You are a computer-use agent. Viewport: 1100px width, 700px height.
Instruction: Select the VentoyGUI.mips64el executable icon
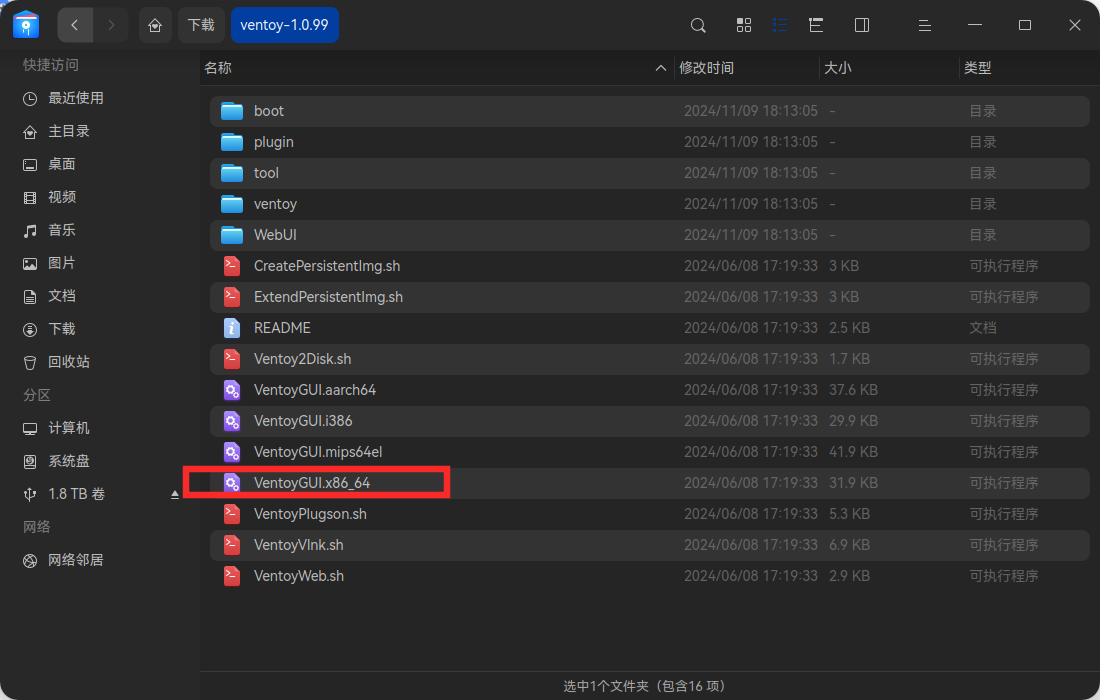point(232,452)
